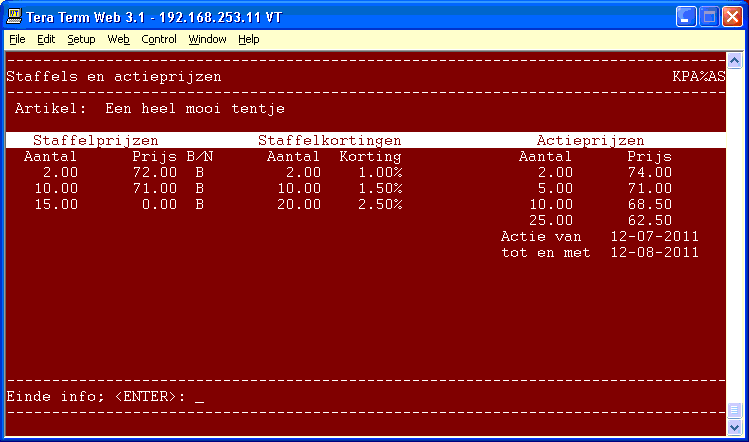Click the action end date 12-08-2011
The height and width of the screenshot is (442, 749).
653,253
